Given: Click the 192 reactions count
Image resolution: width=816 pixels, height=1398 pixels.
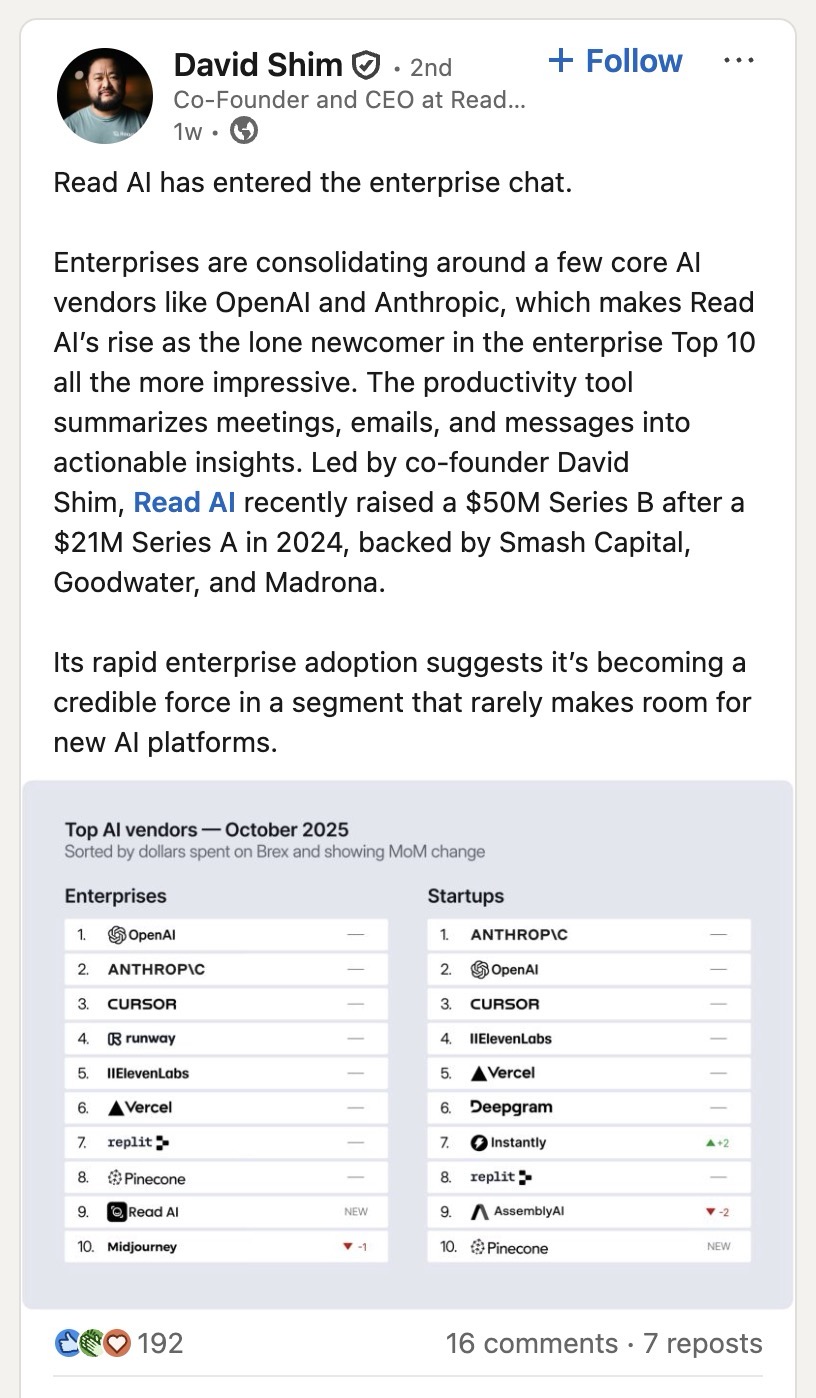Looking at the screenshot, I should pos(160,1343).
